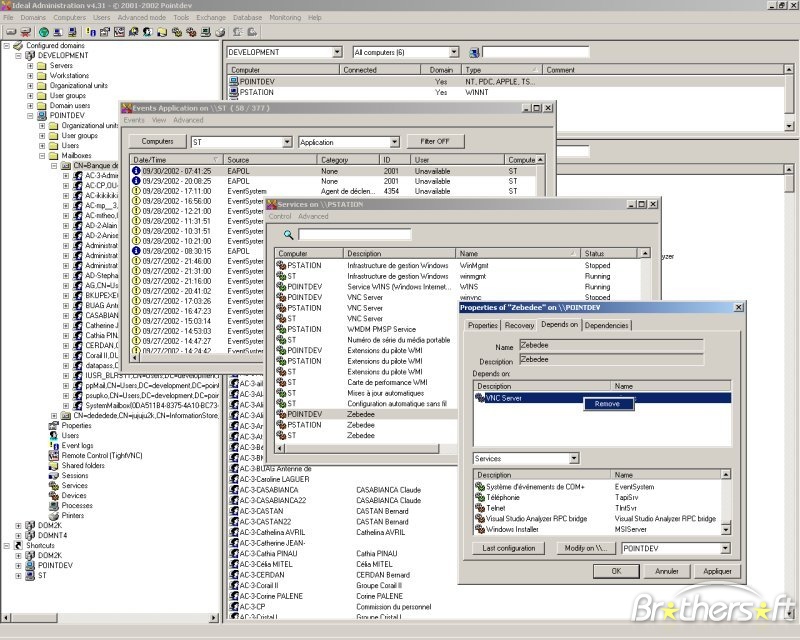800x640 pixels.
Task: Expand the Servers folder in tree
Action: 30,65
